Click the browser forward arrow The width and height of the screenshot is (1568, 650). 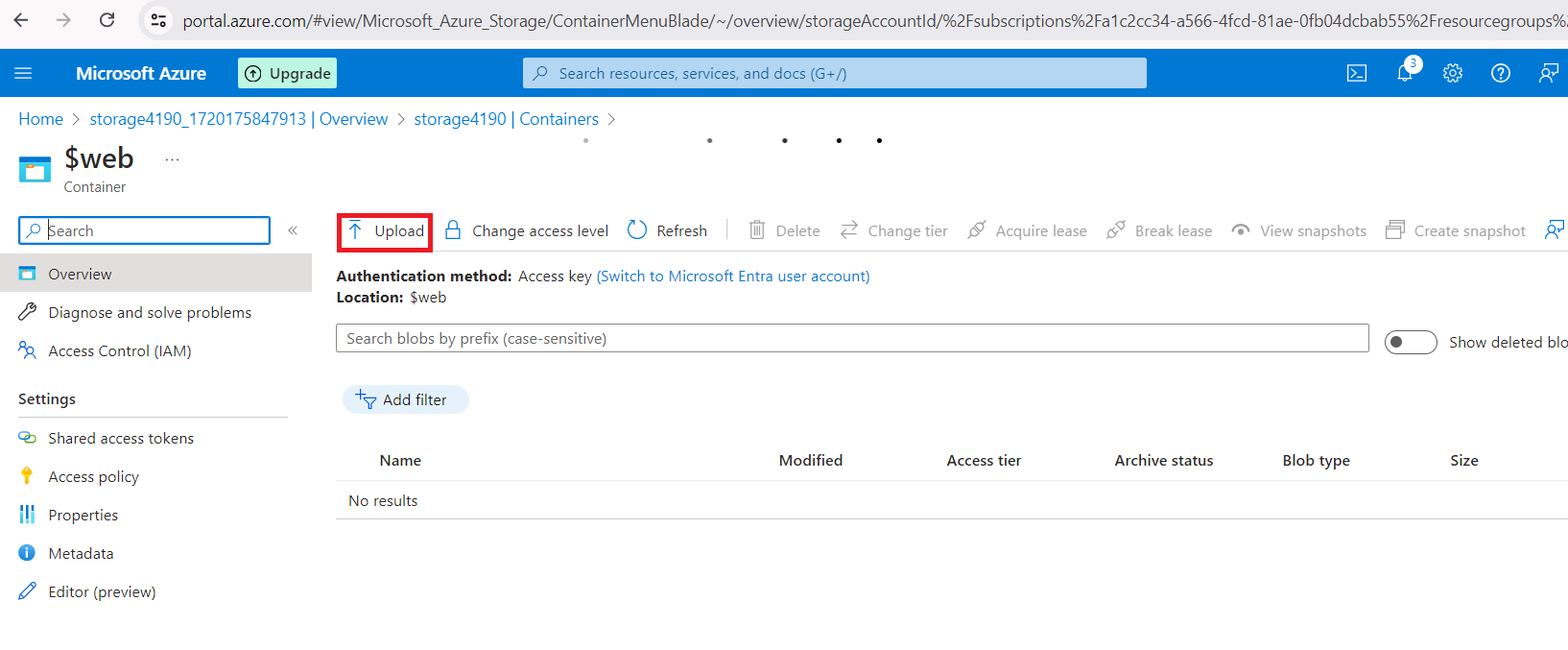pyautogui.click(x=63, y=19)
